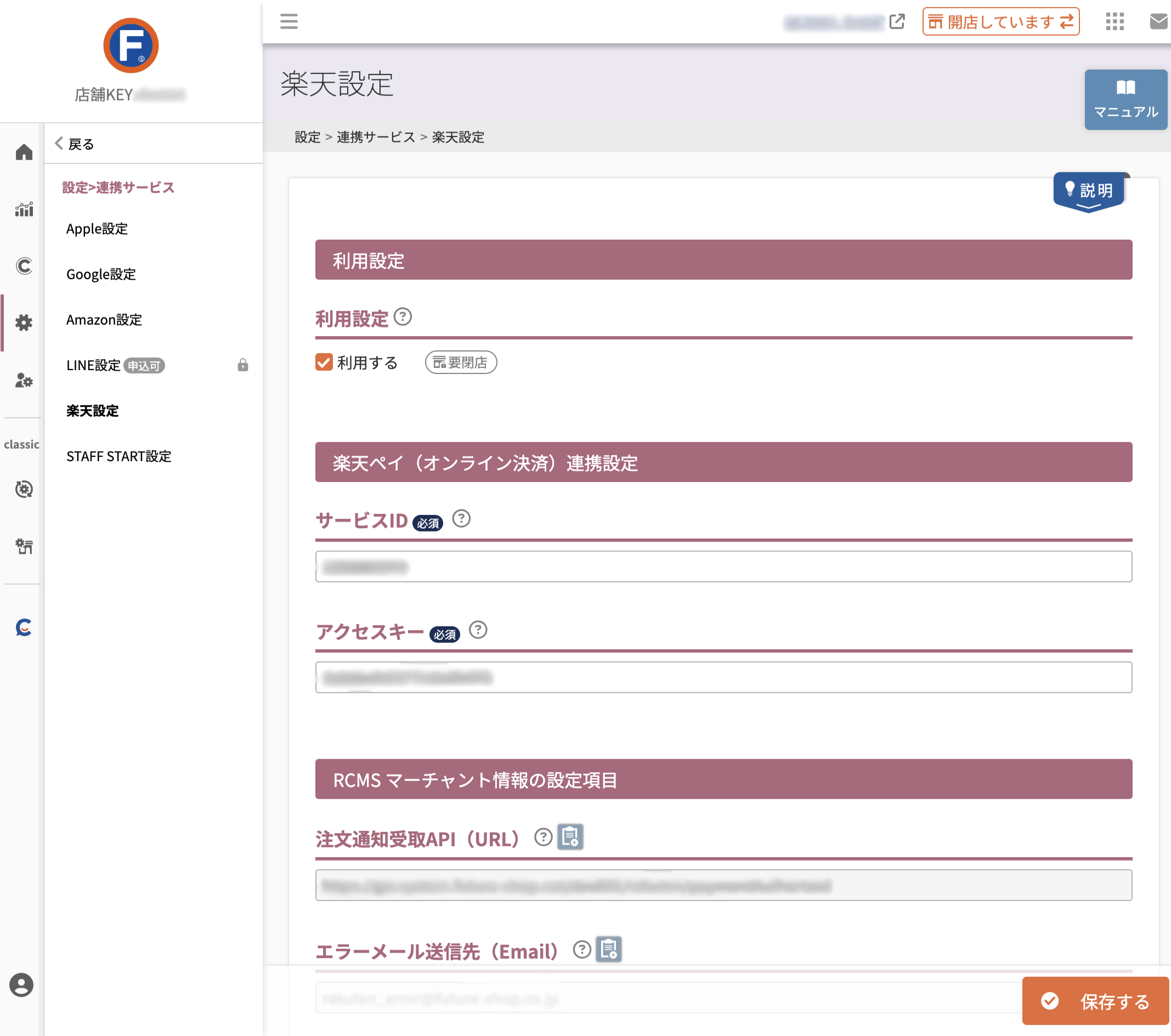Click the classic label in sidebar
This screenshot has height=1036, width=1171.
click(22, 444)
